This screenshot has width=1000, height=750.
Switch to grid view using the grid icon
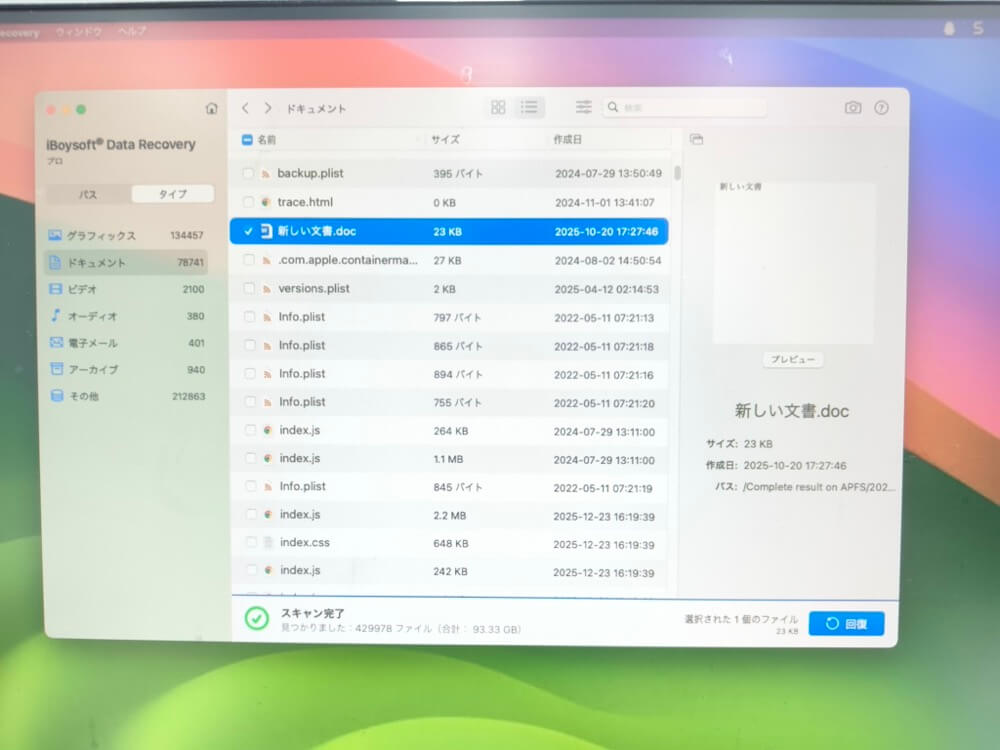(x=497, y=107)
